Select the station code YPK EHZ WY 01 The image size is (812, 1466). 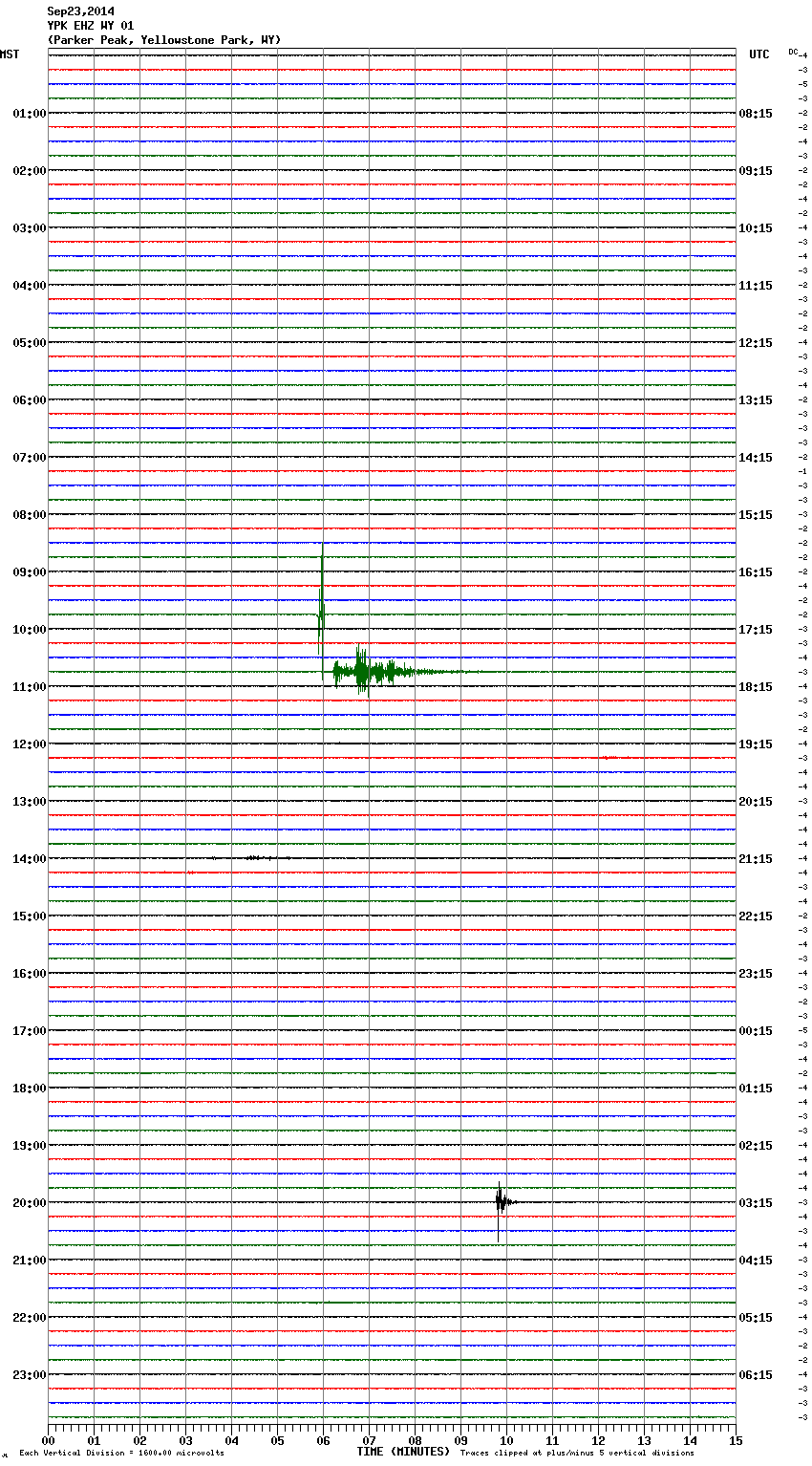tap(91, 26)
